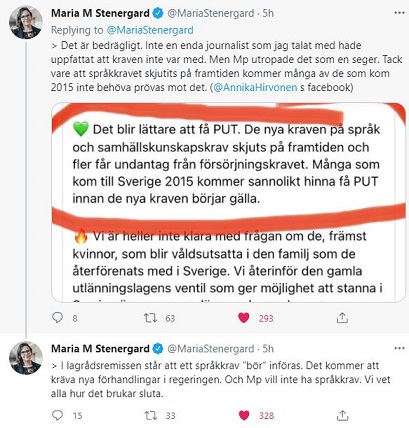Click @MariaStenergard handle on second tweet
409x428 pixels.
pos(211,349)
